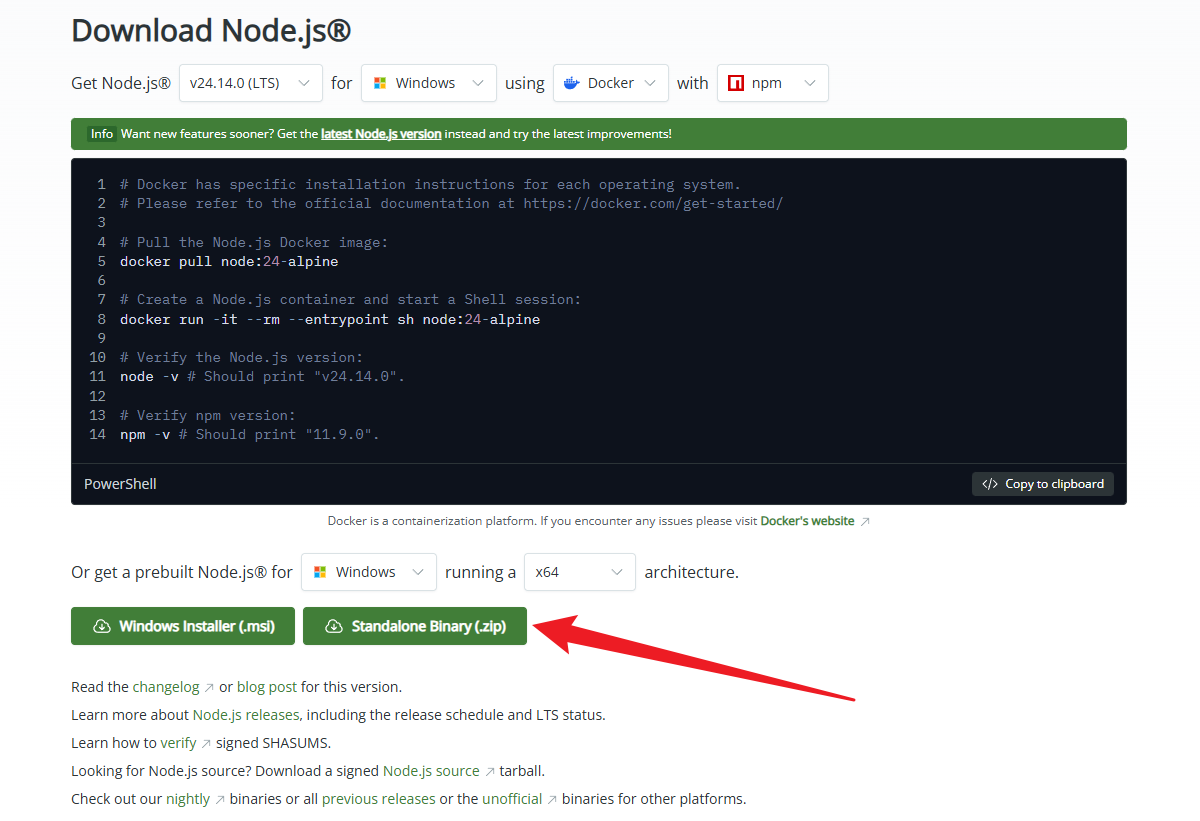Expand the Docker install method dropdown
Image resolution: width=1200 pixels, height=821 pixels.
pos(610,83)
